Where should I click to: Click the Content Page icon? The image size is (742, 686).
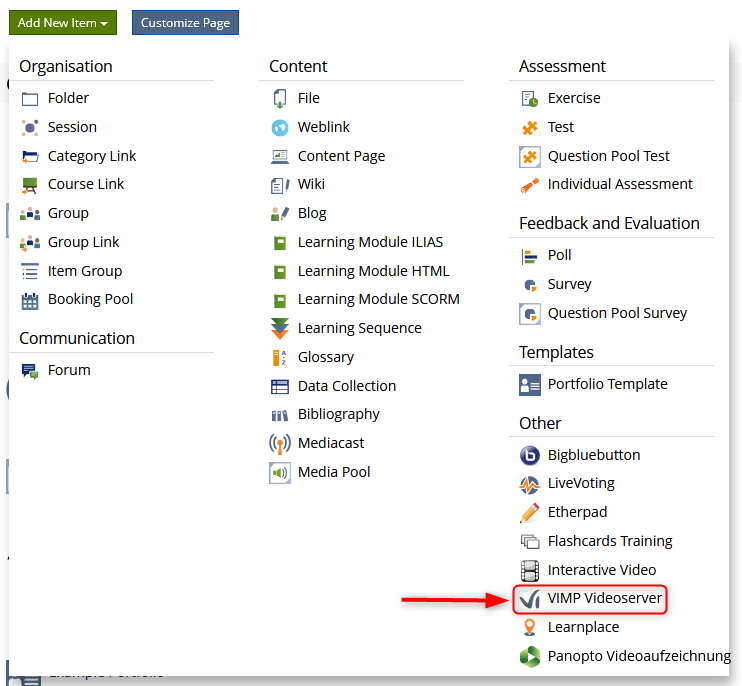(280, 157)
